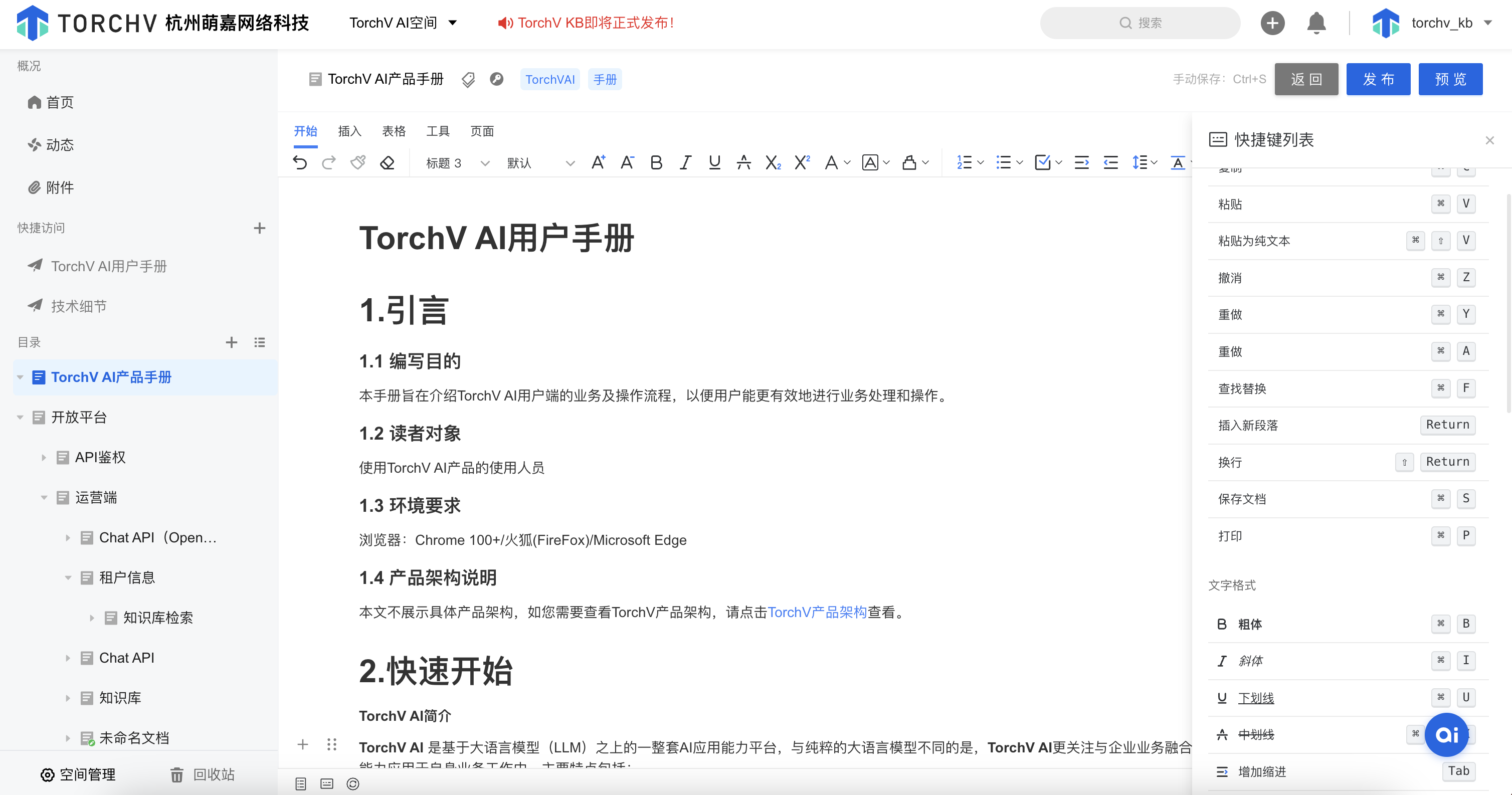Viewport: 1512px width, 795px height.
Task: Click the plus create icon in header
Action: pos(1272,23)
